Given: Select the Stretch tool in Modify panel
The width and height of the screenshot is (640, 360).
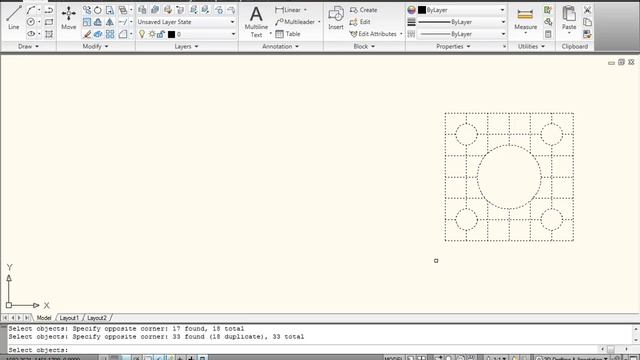Looking at the screenshot, I should click(110, 10).
